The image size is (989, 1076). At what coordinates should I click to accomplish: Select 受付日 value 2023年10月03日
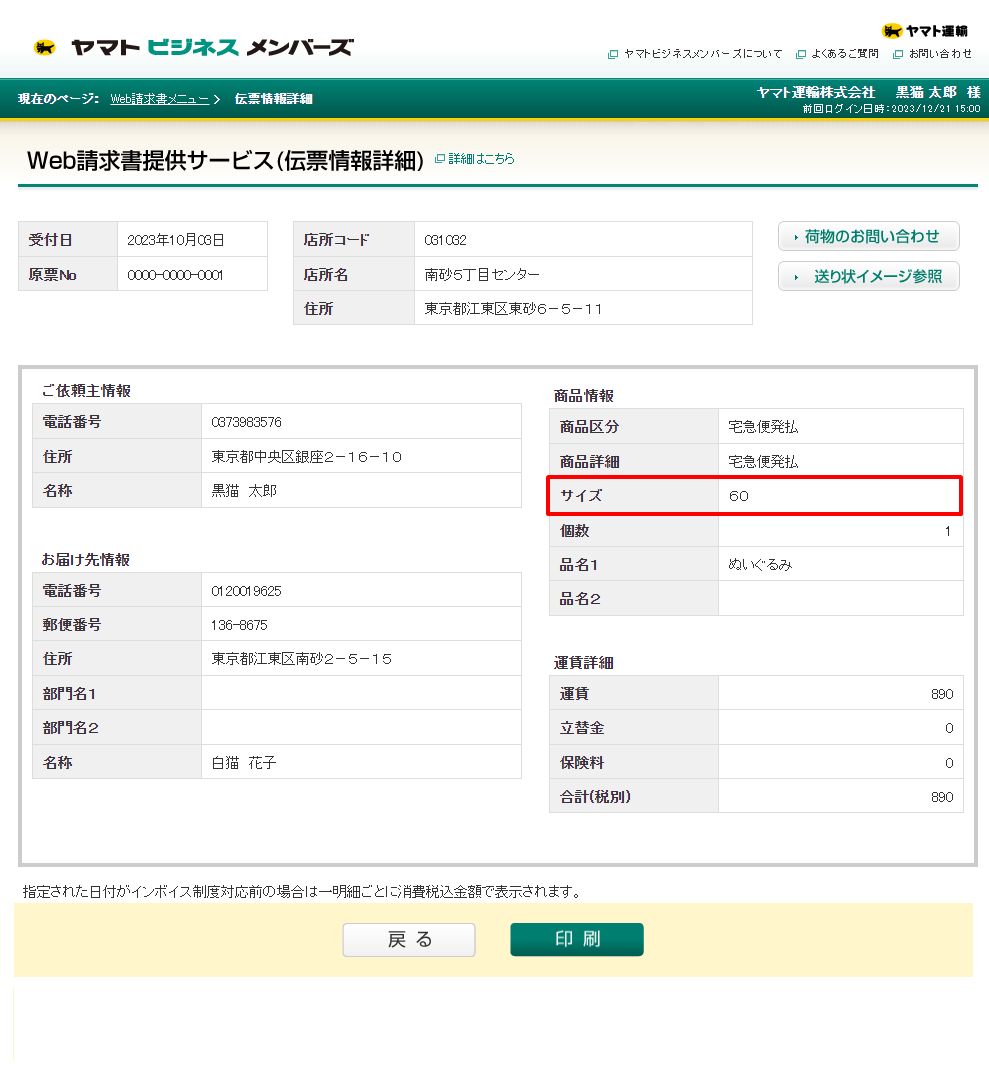coord(176,240)
